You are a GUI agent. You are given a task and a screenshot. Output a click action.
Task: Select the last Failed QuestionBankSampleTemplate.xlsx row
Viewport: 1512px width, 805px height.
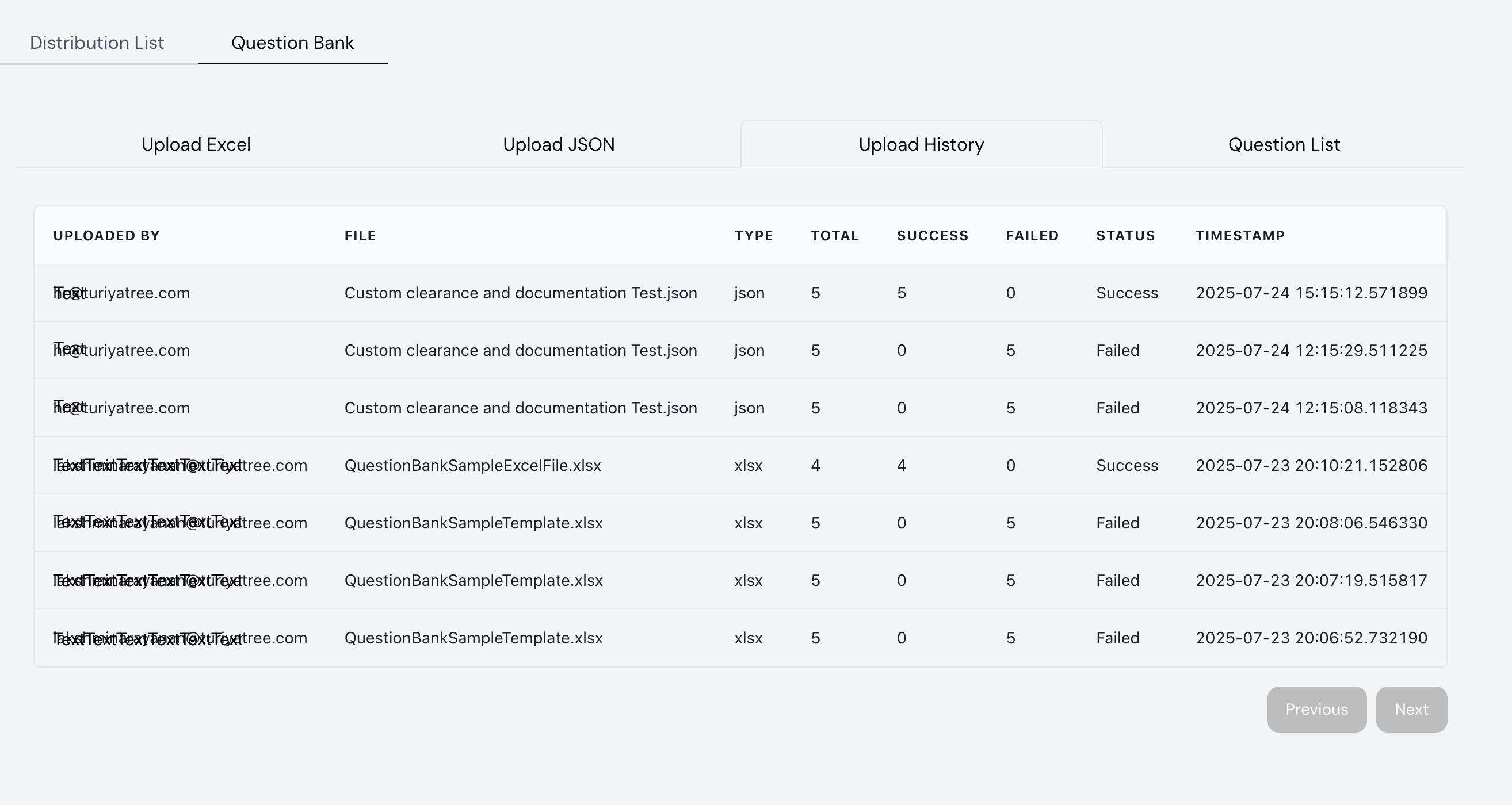[473, 638]
